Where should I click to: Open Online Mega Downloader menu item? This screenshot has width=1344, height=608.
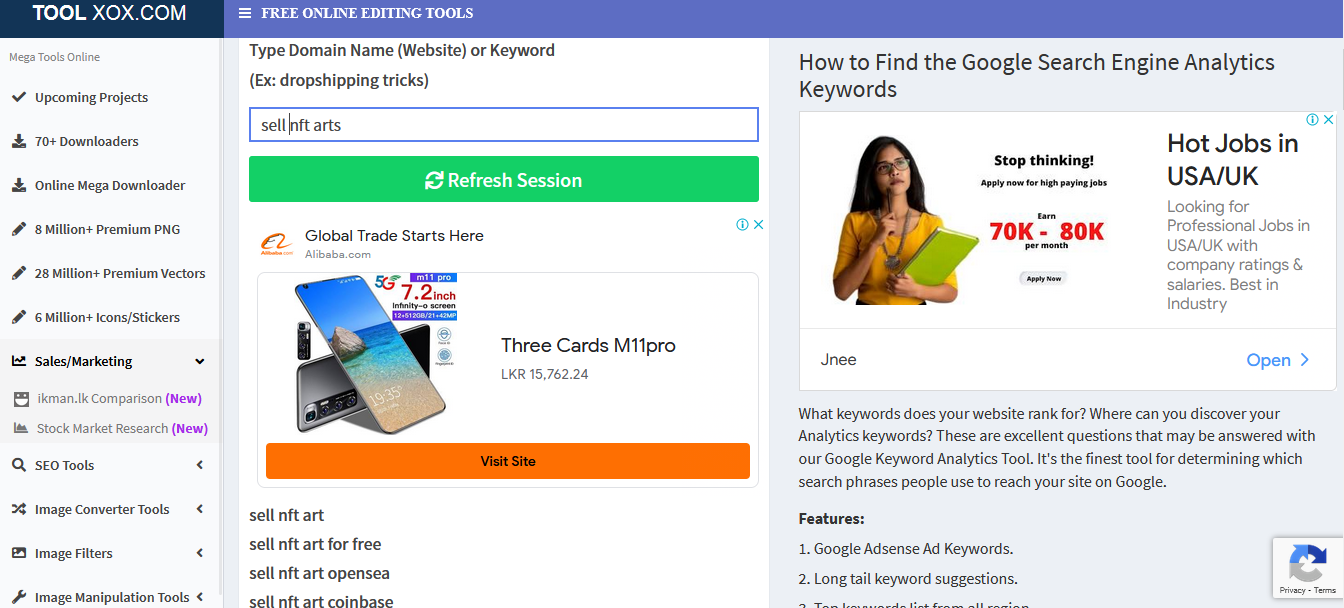110,185
